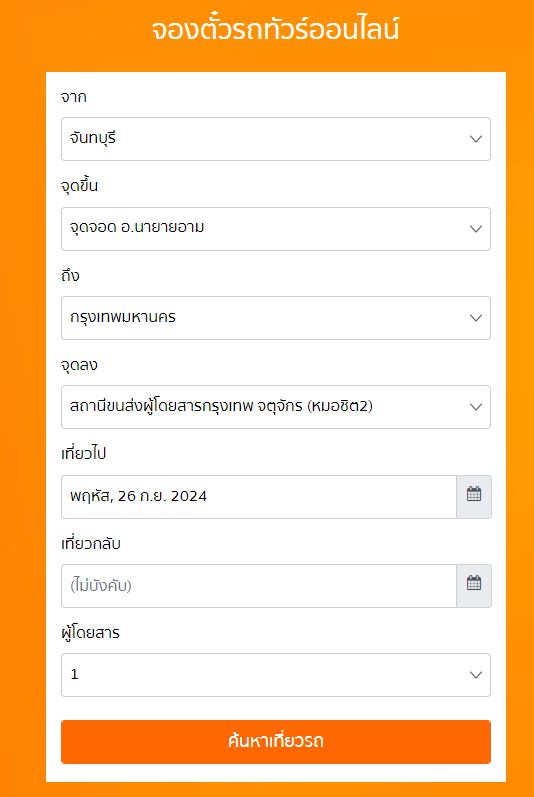Open calendar picker for เที่ยวไป date
Screen dimensions: 534x797
(x=474, y=497)
